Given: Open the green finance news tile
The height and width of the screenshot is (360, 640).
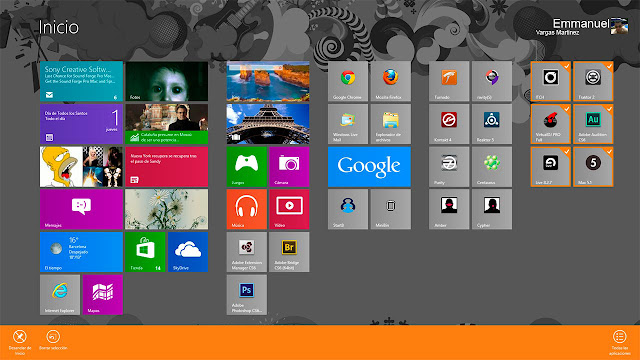Looking at the screenshot, I should (167, 124).
